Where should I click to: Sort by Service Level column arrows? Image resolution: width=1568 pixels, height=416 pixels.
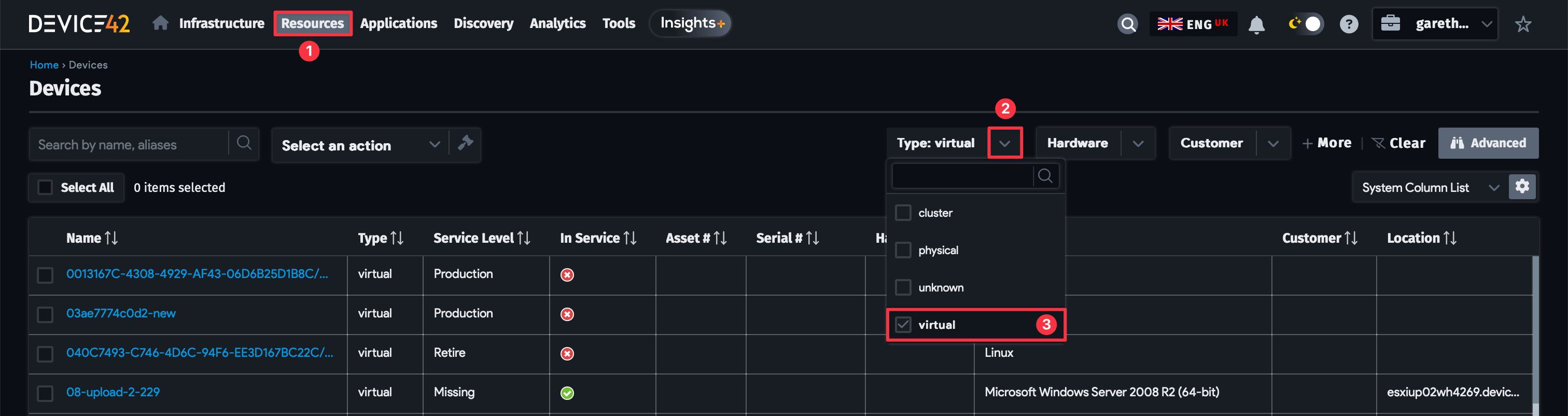524,238
